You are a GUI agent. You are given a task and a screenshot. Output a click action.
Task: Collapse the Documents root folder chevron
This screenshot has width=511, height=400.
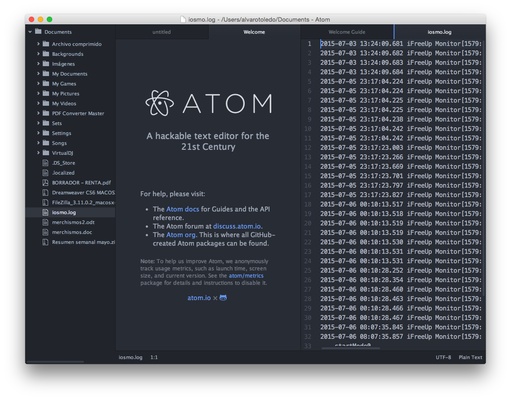pos(30,32)
